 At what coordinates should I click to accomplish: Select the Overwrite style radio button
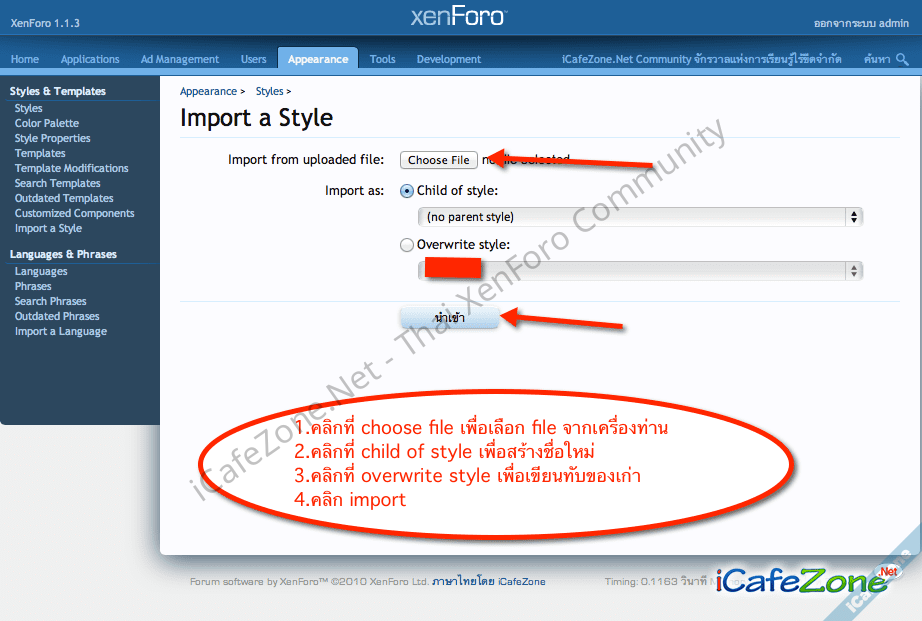407,245
